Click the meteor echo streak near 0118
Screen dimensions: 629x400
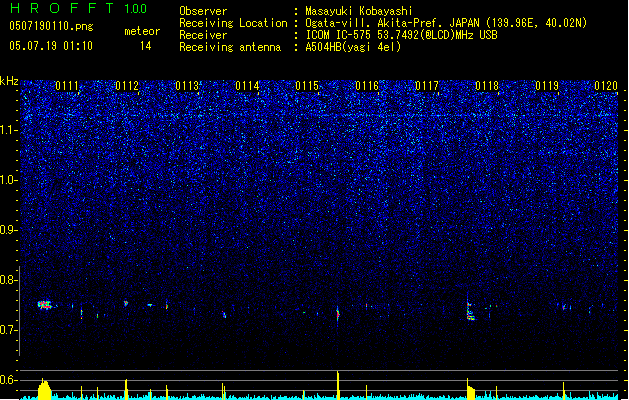point(470,311)
